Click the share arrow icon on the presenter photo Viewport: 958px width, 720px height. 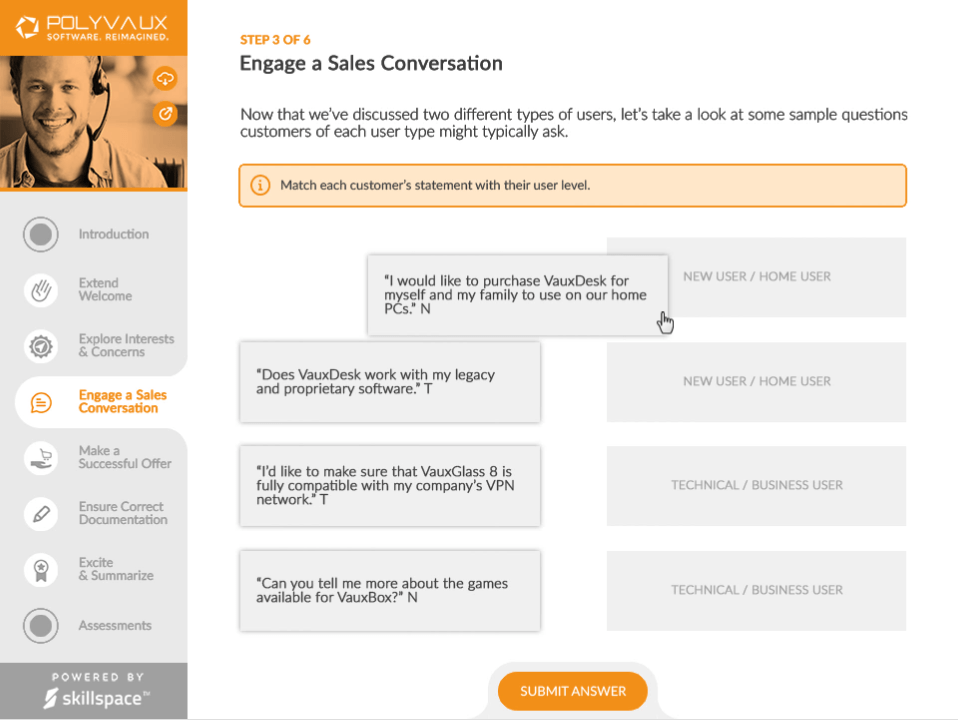coord(165,114)
